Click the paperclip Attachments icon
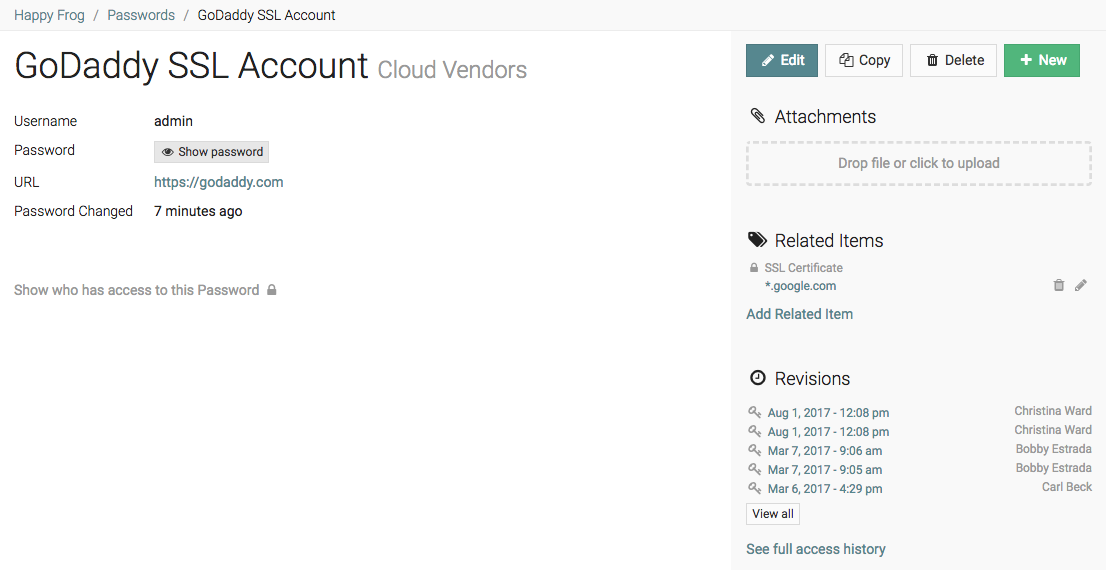Image resolution: width=1106 pixels, height=570 pixels. (x=757, y=117)
